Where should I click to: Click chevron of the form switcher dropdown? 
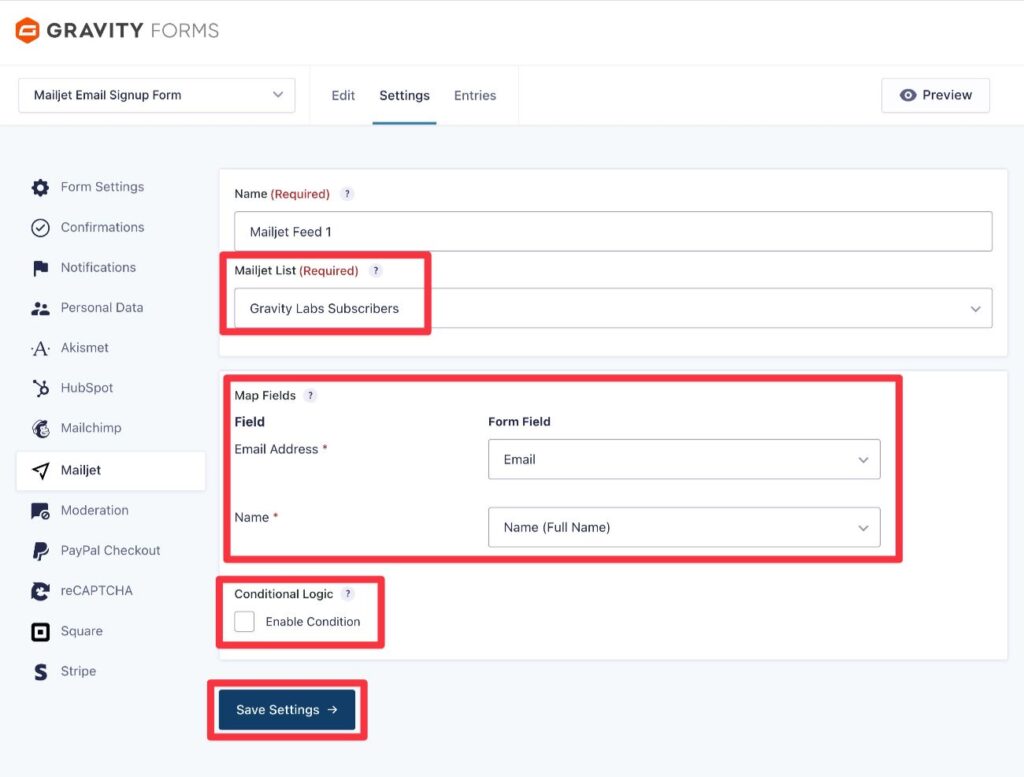coord(278,95)
